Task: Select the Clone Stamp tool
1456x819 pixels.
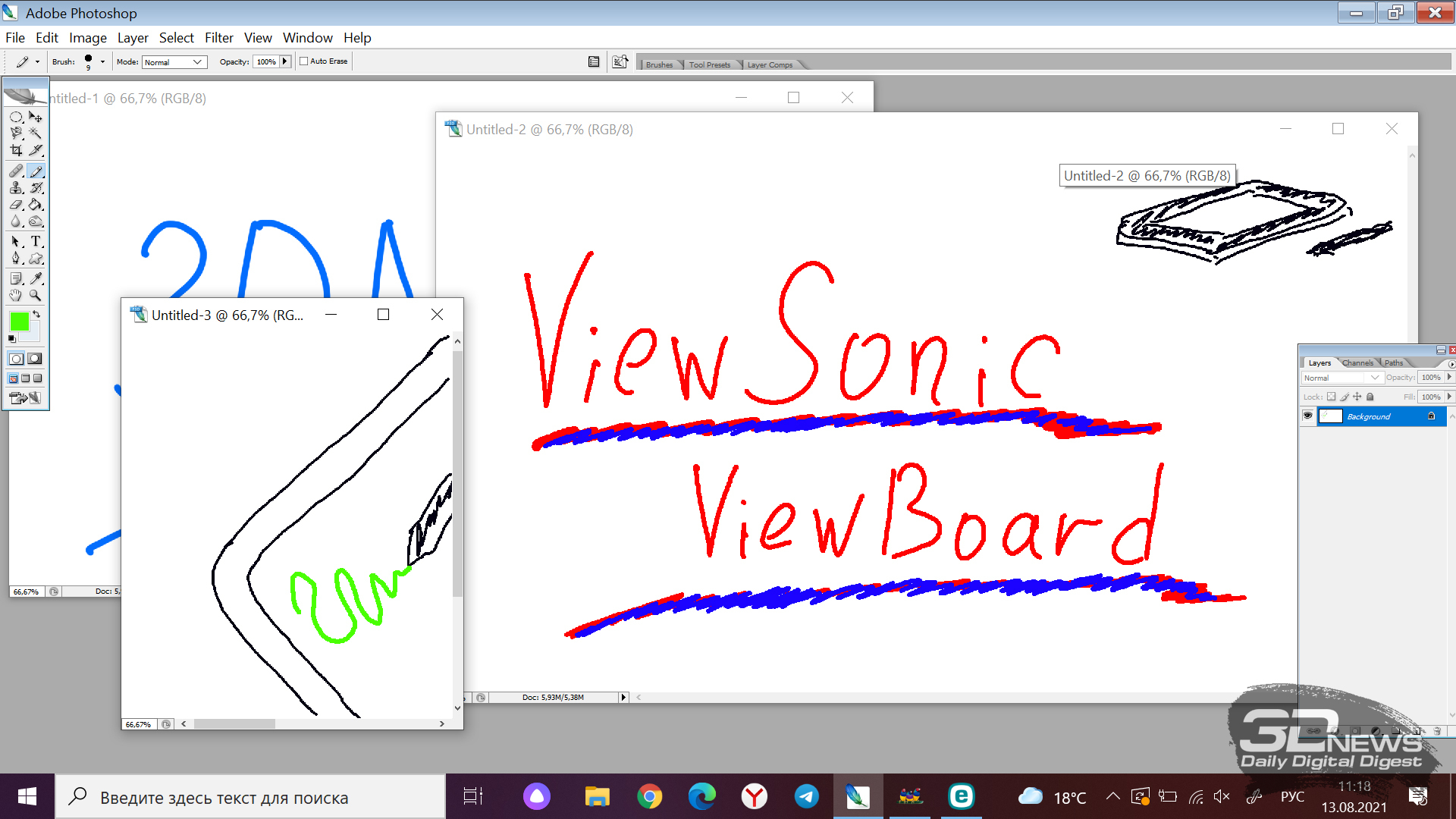Action: tap(16, 188)
